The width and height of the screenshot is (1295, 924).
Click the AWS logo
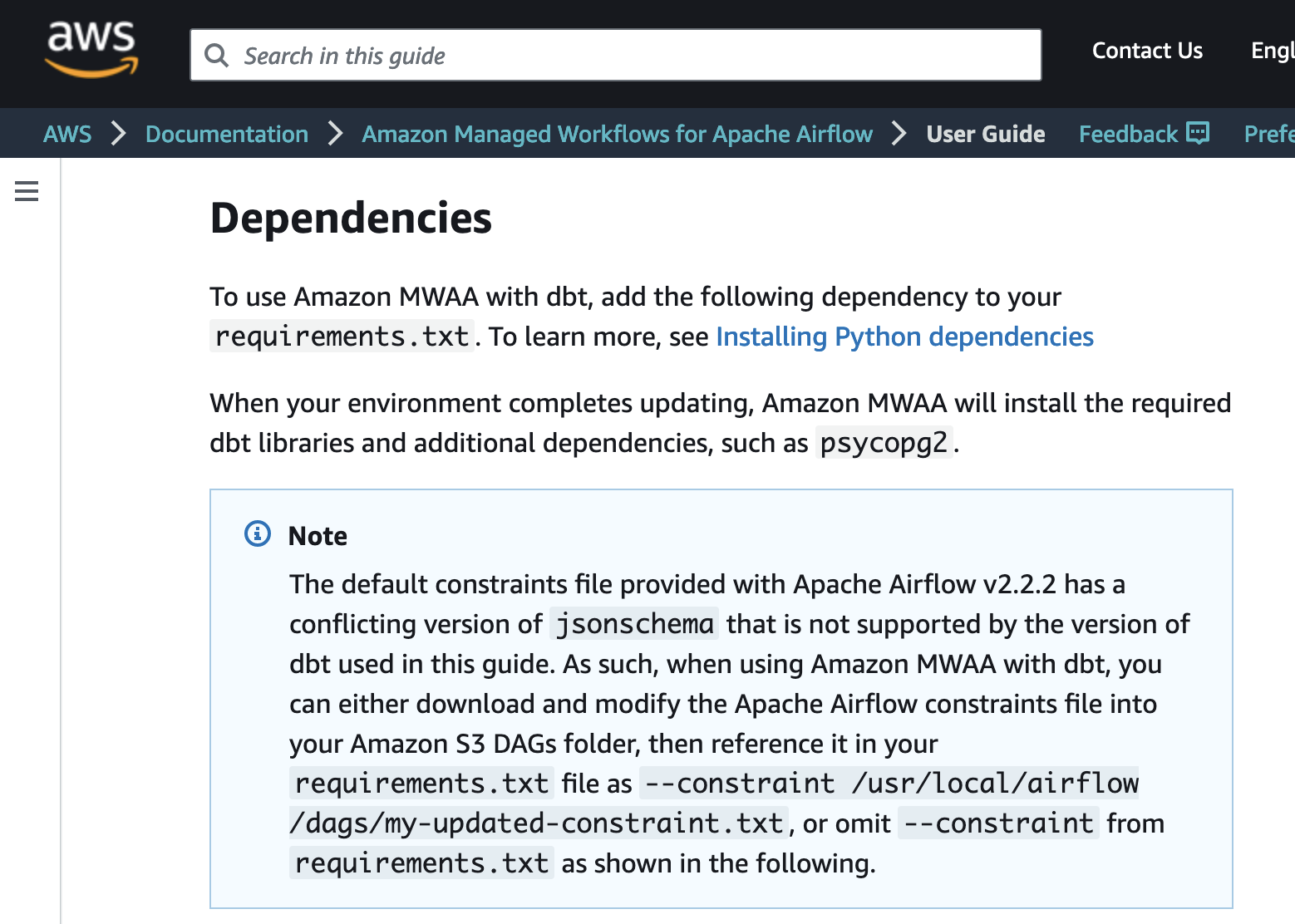coord(91,50)
